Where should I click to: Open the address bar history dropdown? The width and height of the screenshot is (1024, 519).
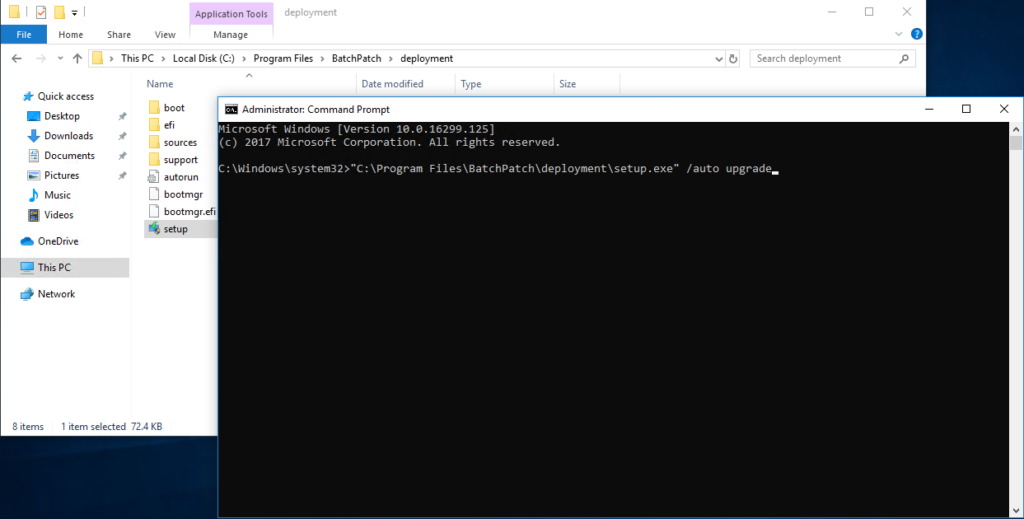(718, 59)
